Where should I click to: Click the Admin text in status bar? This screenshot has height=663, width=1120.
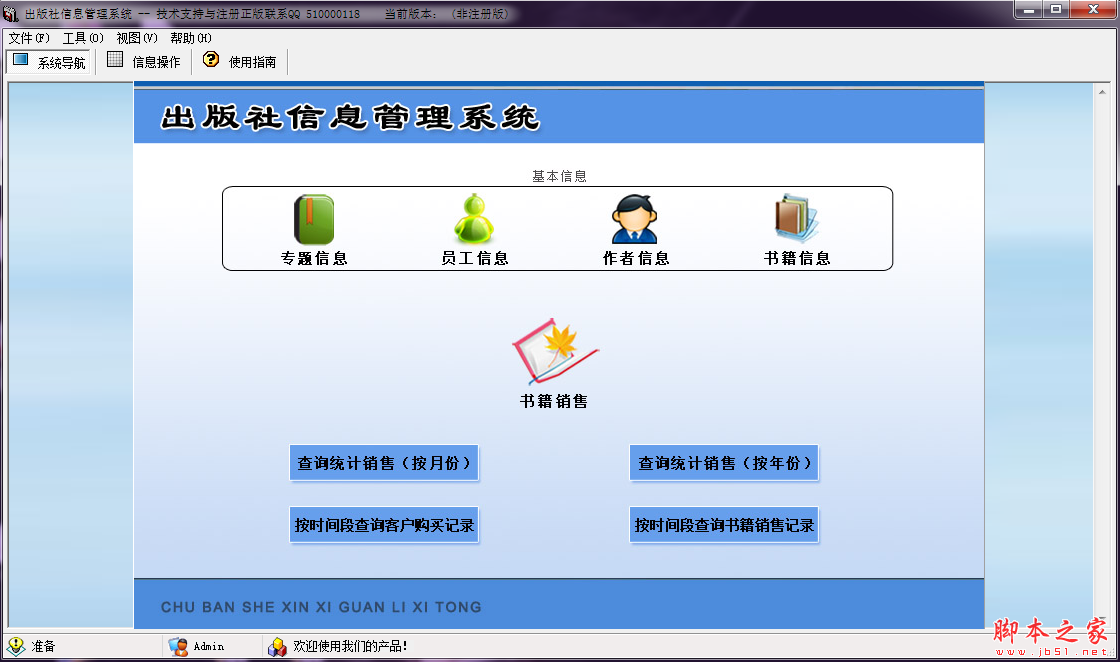pyautogui.click(x=209, y=647)
